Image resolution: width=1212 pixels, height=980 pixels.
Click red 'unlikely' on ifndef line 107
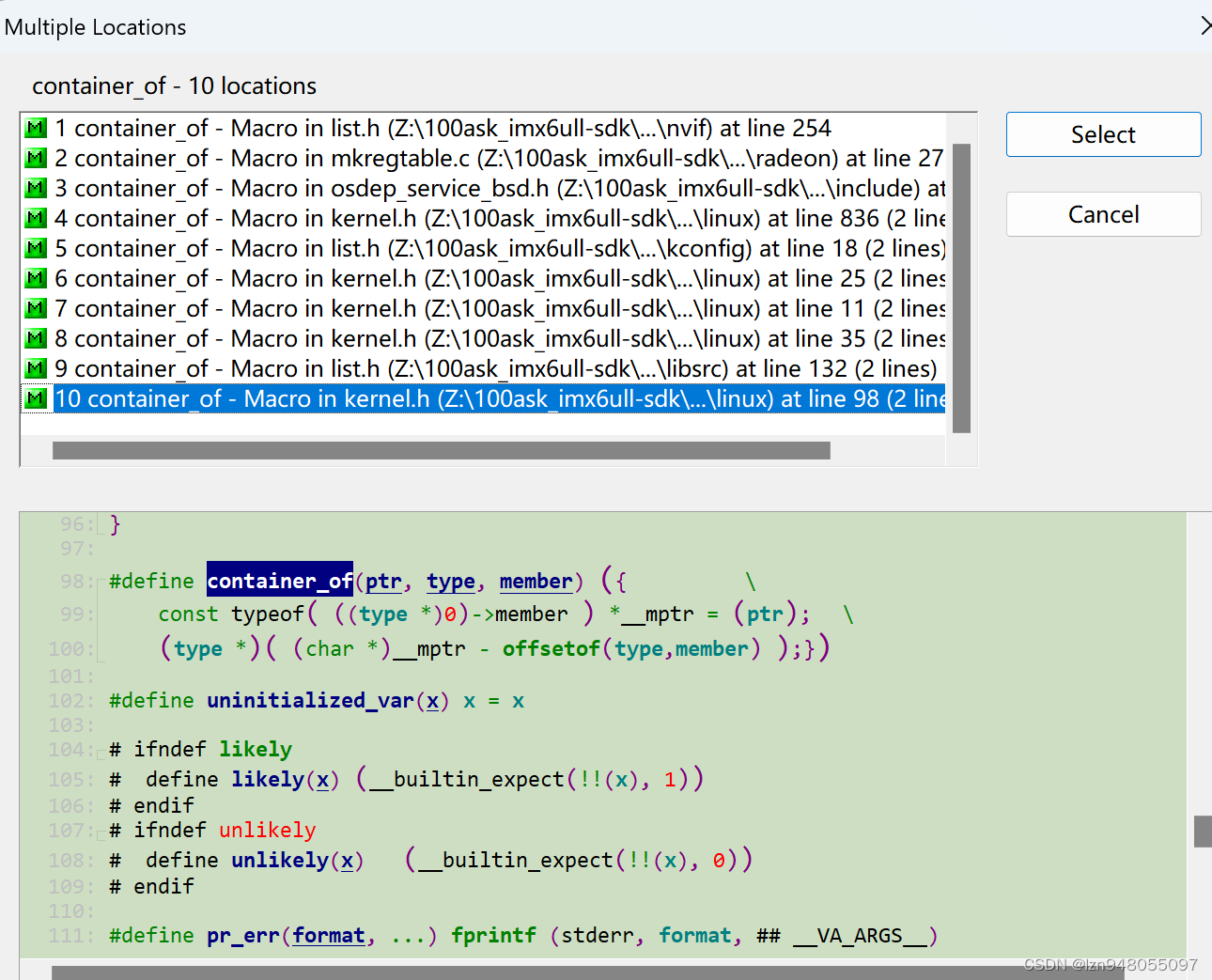[268, 831]
